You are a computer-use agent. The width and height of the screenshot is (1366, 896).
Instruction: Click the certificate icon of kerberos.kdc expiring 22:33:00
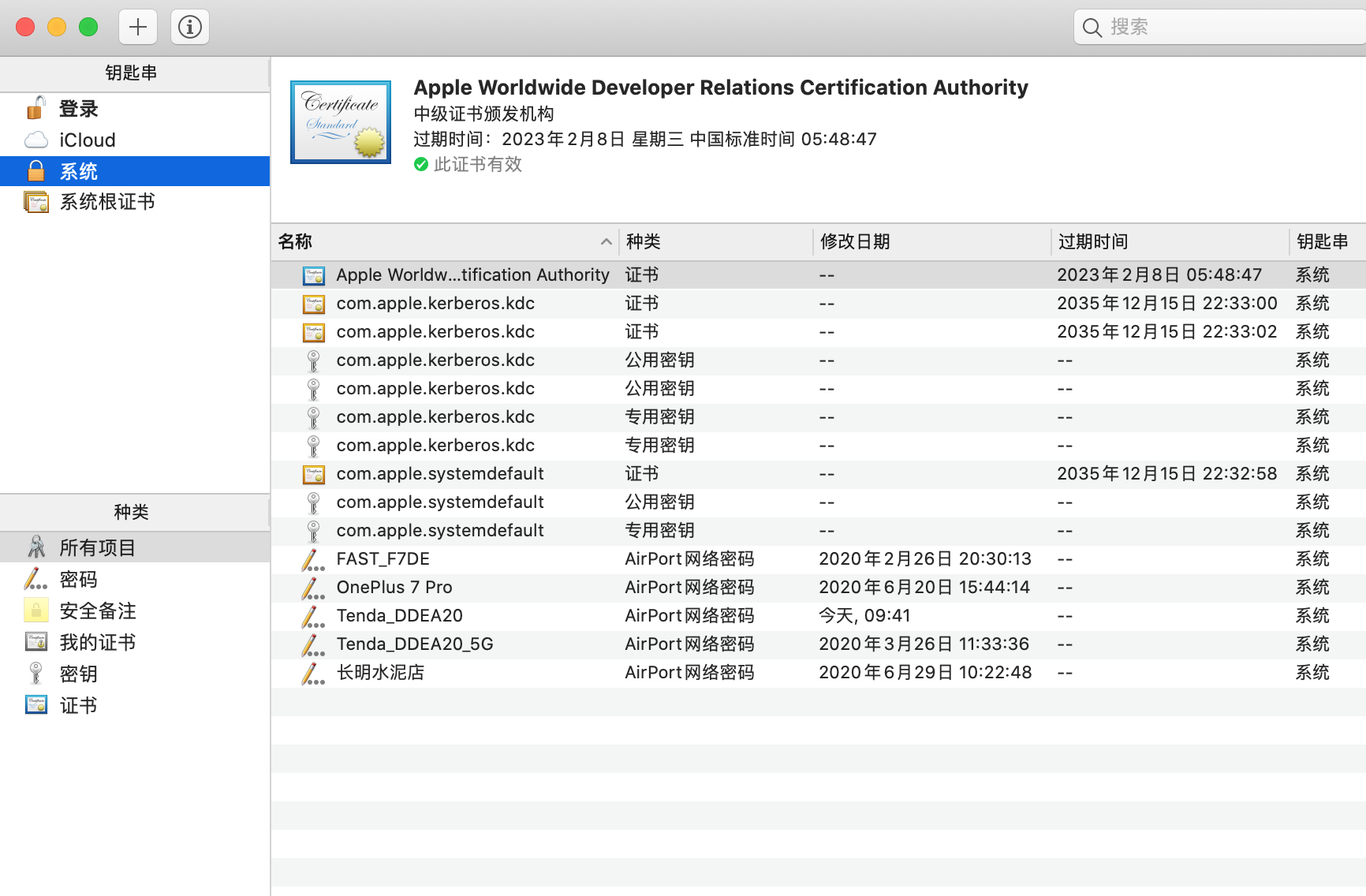(x=314, y=304)
